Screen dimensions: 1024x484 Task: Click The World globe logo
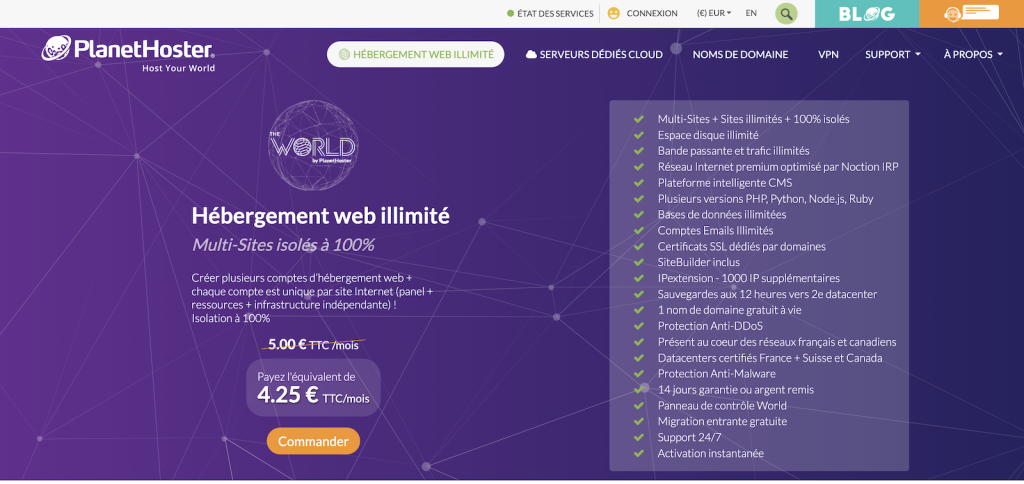[x=312, y=145]
